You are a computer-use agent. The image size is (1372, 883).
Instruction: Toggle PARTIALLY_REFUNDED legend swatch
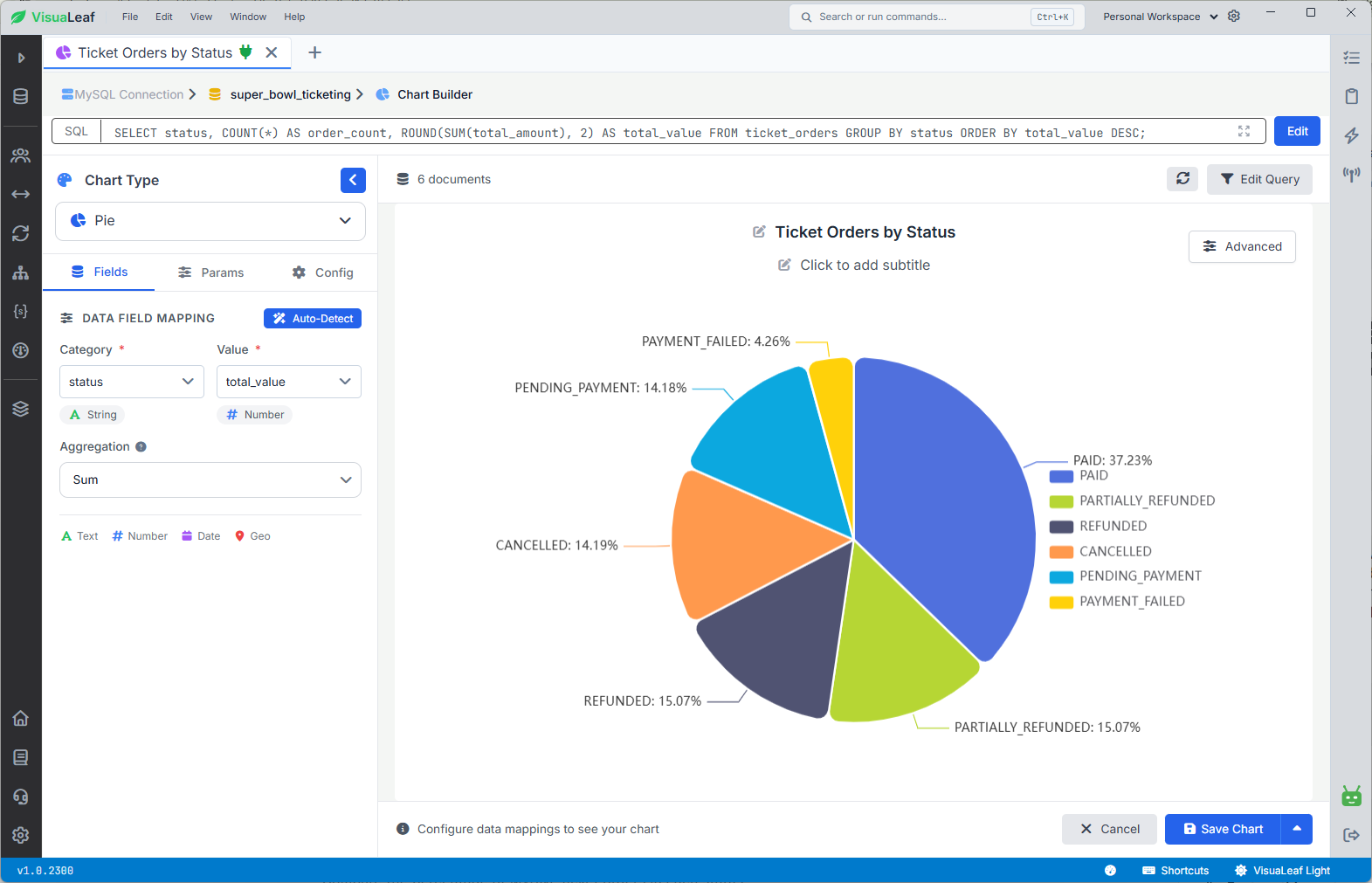click(1061, 501)
